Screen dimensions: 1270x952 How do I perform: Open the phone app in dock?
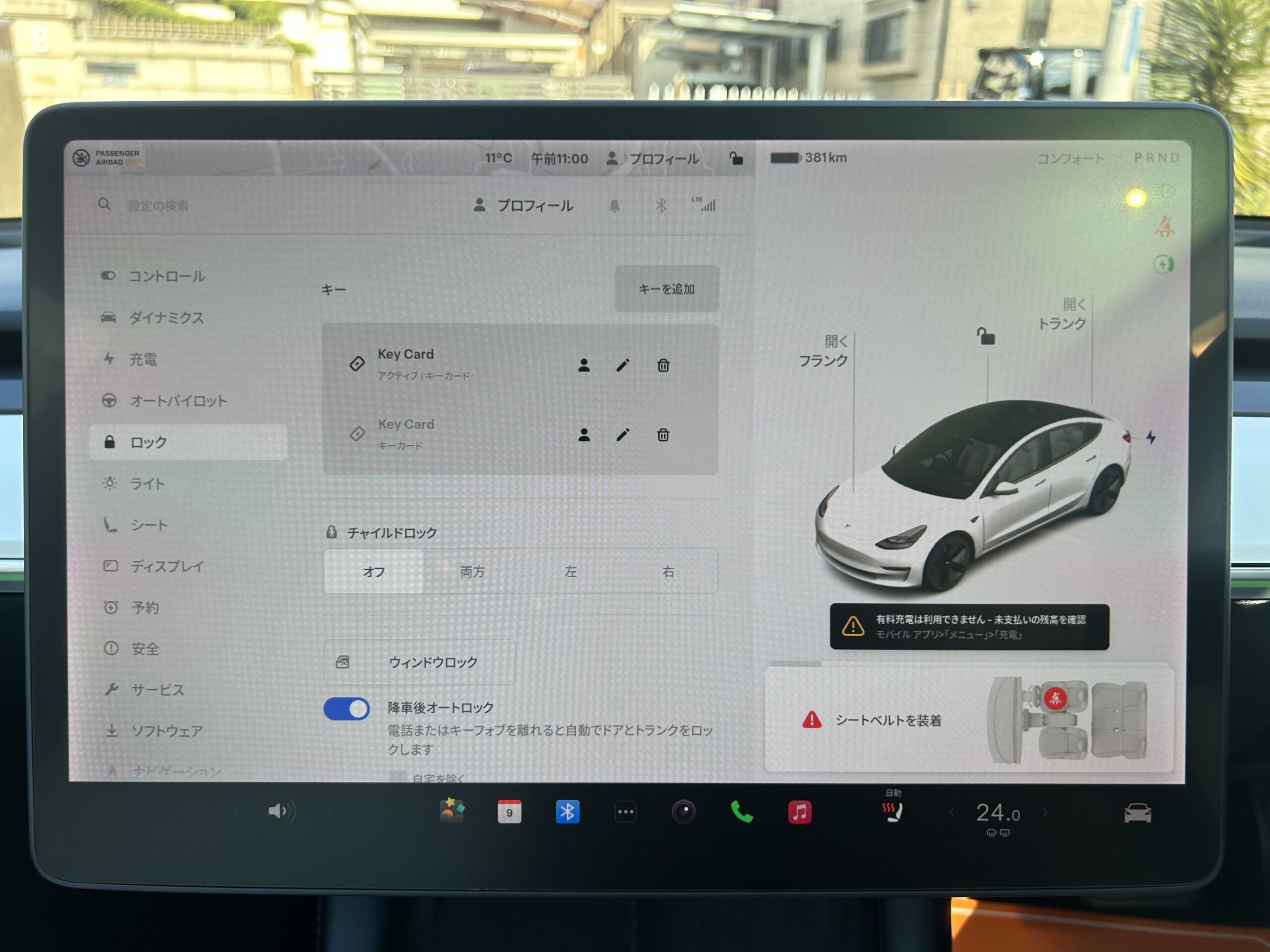741,812
